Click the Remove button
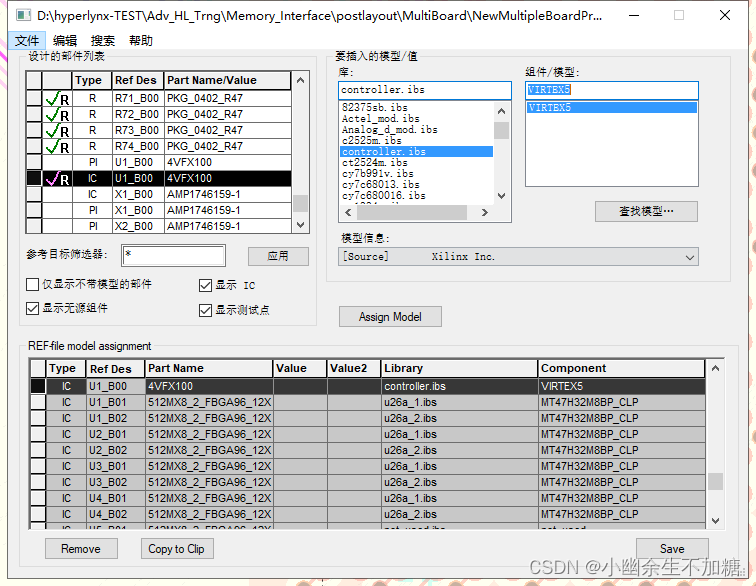 pyautogui.click(x=81, y=549)
